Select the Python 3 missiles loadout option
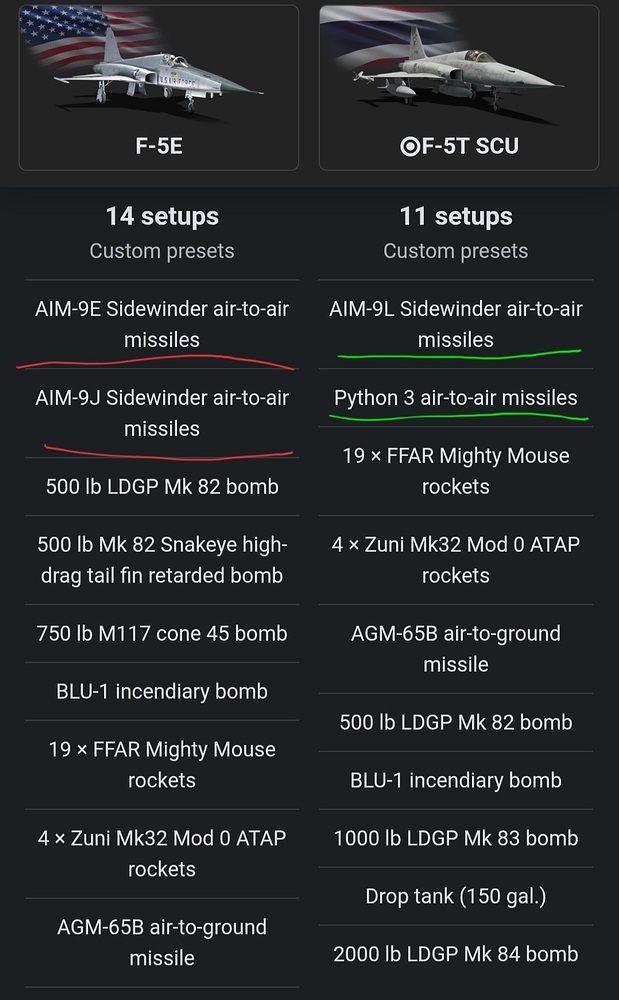The image size is (619, 1000). 455,398
